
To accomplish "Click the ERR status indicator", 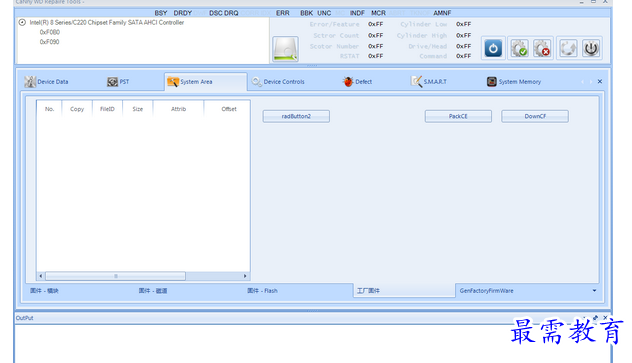I will point(283,13).
